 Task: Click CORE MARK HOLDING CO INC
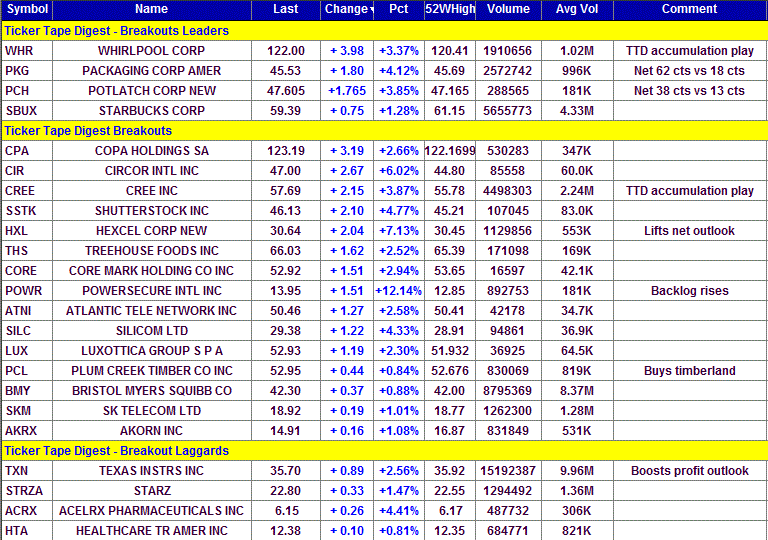coord(152,271)
